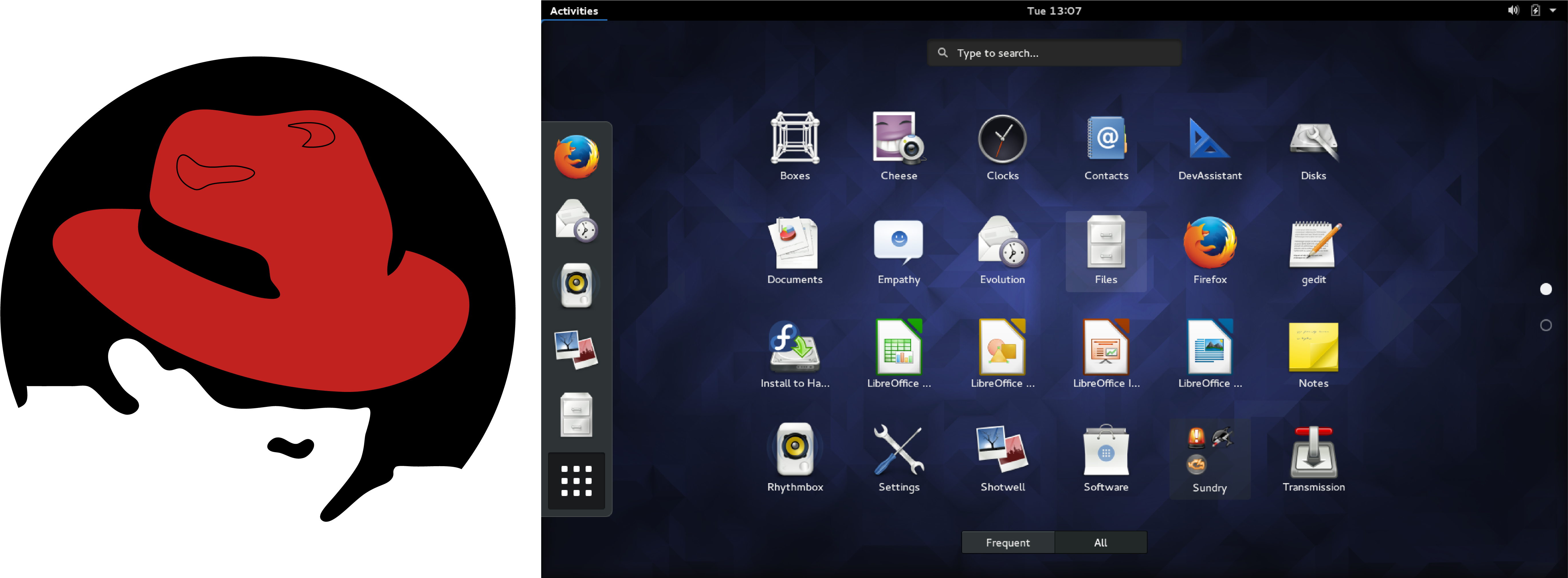1568x578 pixels.
Task: Click the battery status icon
Action: coord(1535,10)
